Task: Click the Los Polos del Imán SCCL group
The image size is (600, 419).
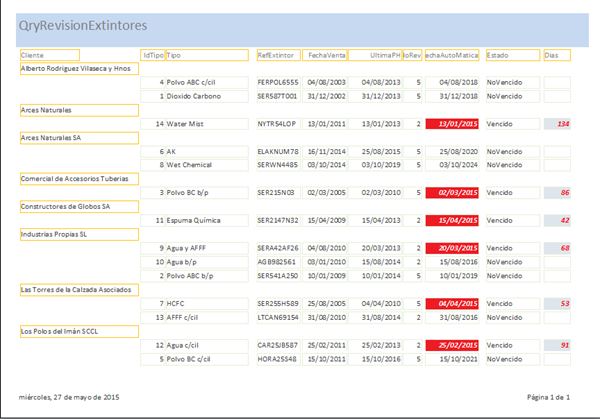Action: tap(78, 330)
